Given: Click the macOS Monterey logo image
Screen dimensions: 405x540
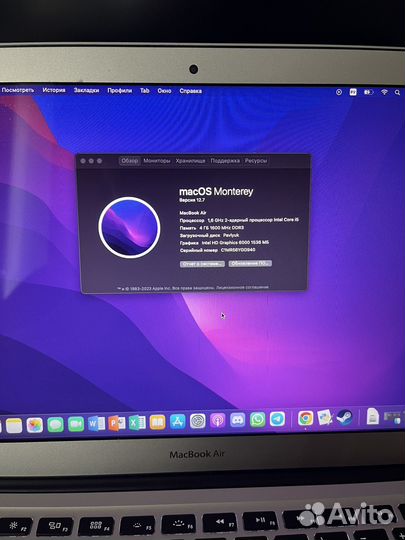Looking at the screenshot, I should (x=129, y=227).
